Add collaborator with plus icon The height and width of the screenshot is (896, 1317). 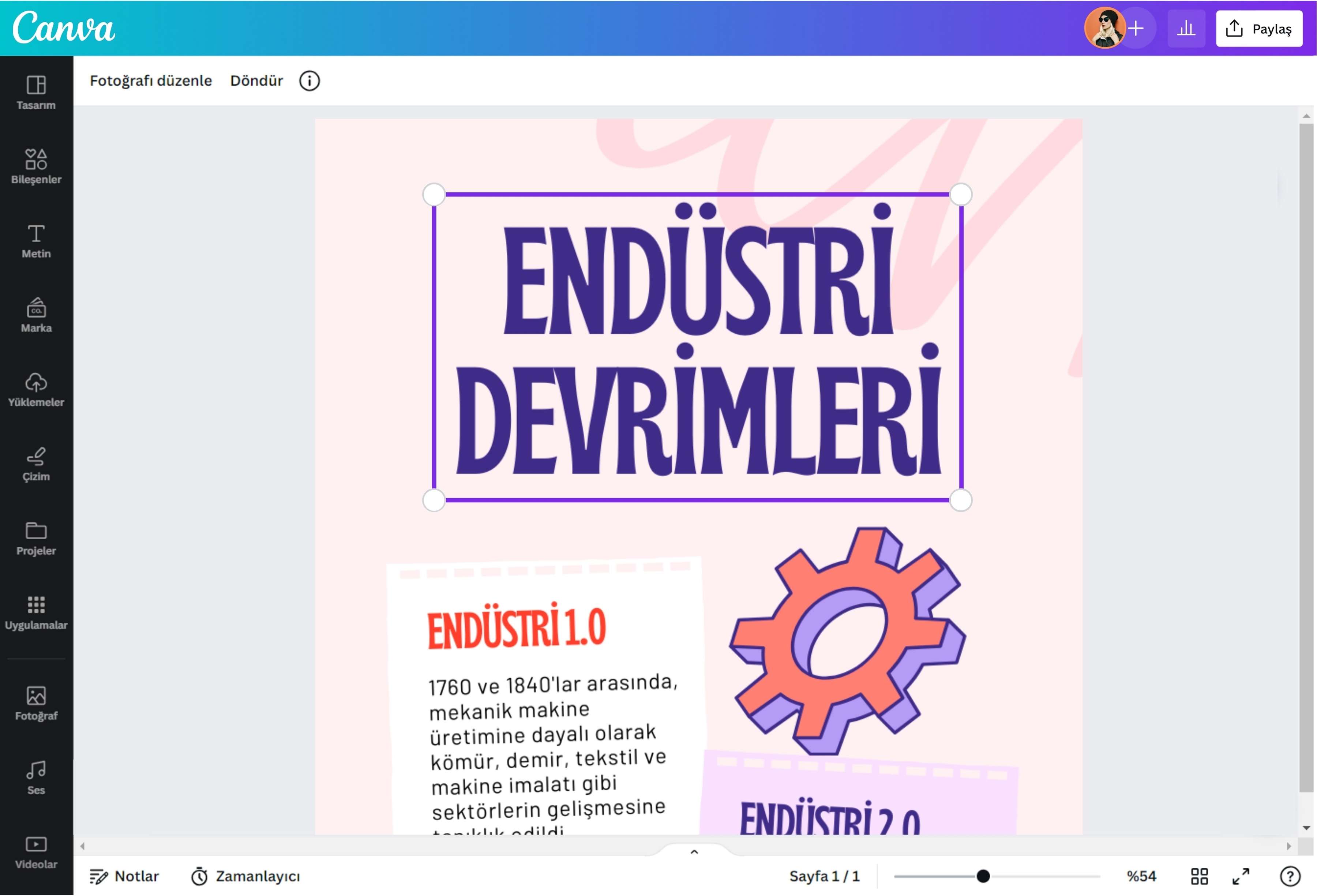click(1136, 28)
